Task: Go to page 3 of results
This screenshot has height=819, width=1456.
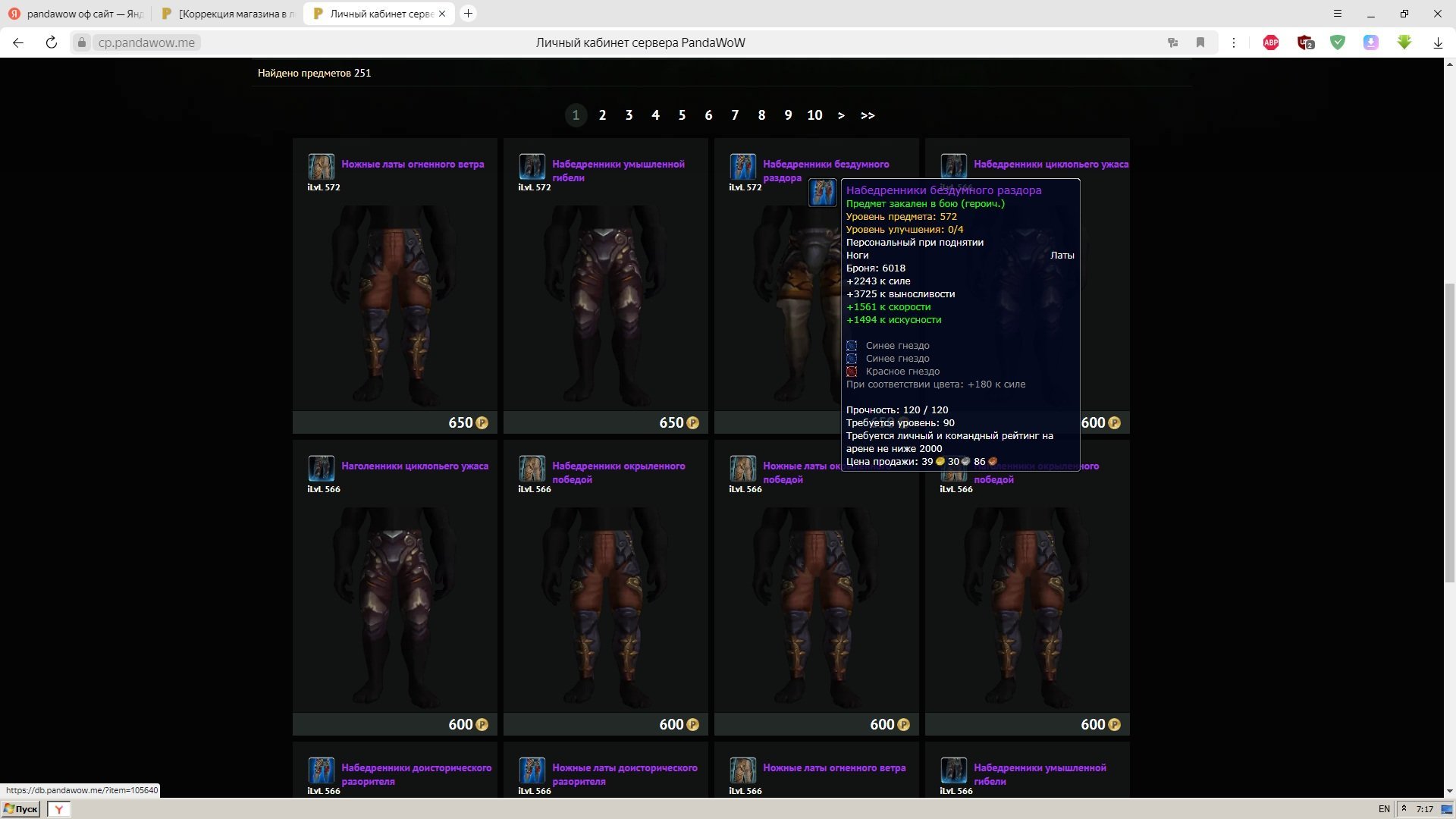Action: tap(629, 115)
